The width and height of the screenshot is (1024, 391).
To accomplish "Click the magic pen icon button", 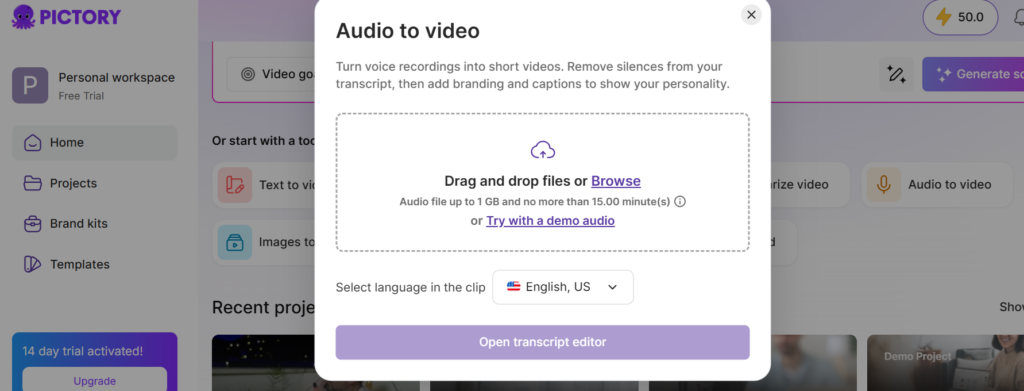I will 896,74.
